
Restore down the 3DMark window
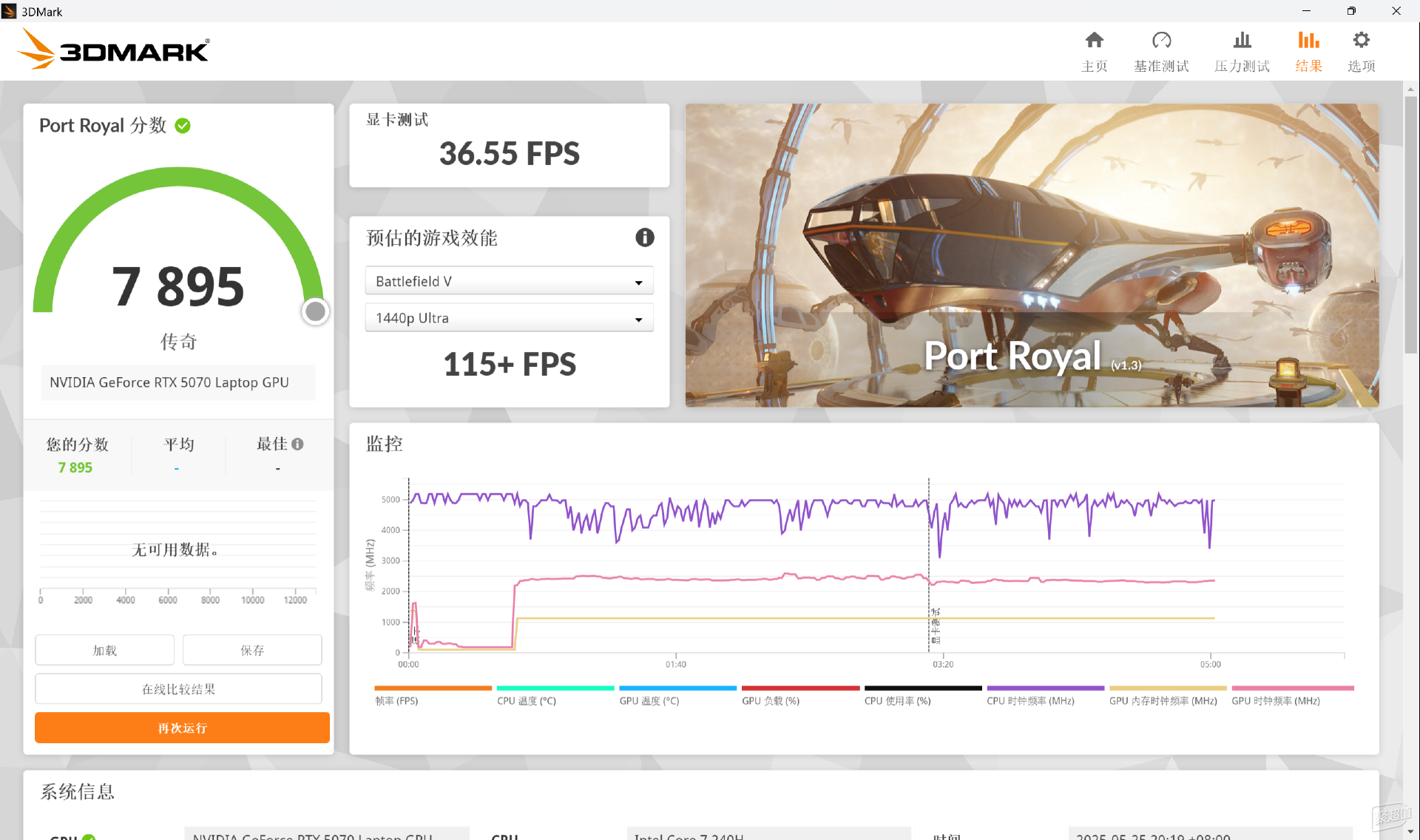[1351, 11]
